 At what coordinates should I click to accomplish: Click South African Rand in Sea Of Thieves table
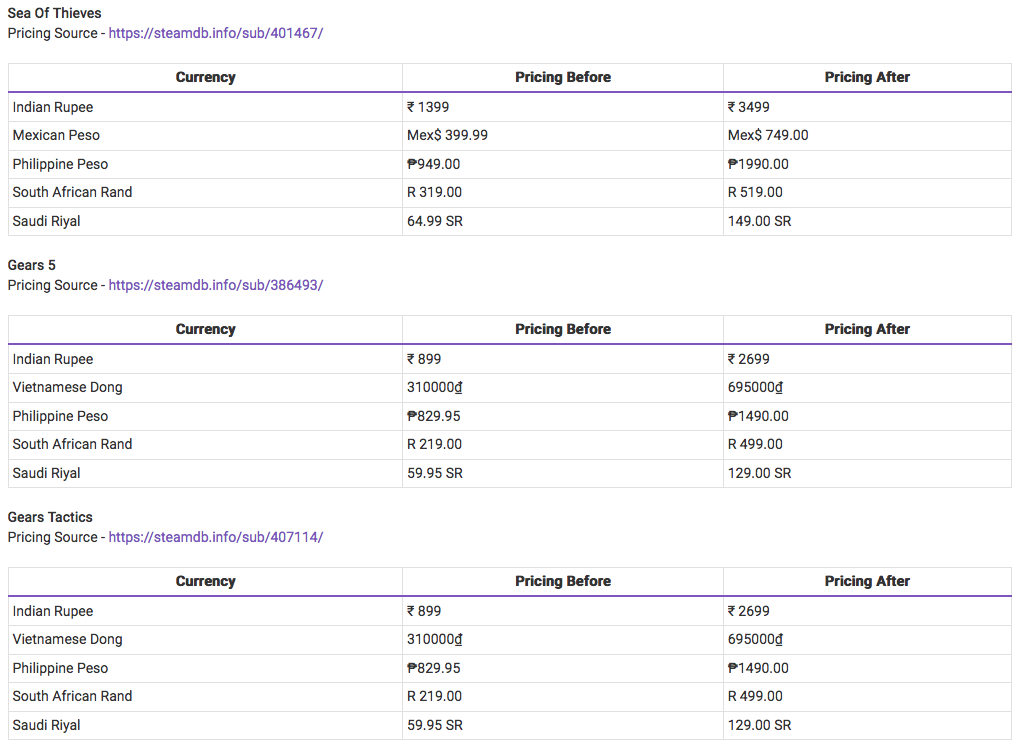[x=72, y=192]
